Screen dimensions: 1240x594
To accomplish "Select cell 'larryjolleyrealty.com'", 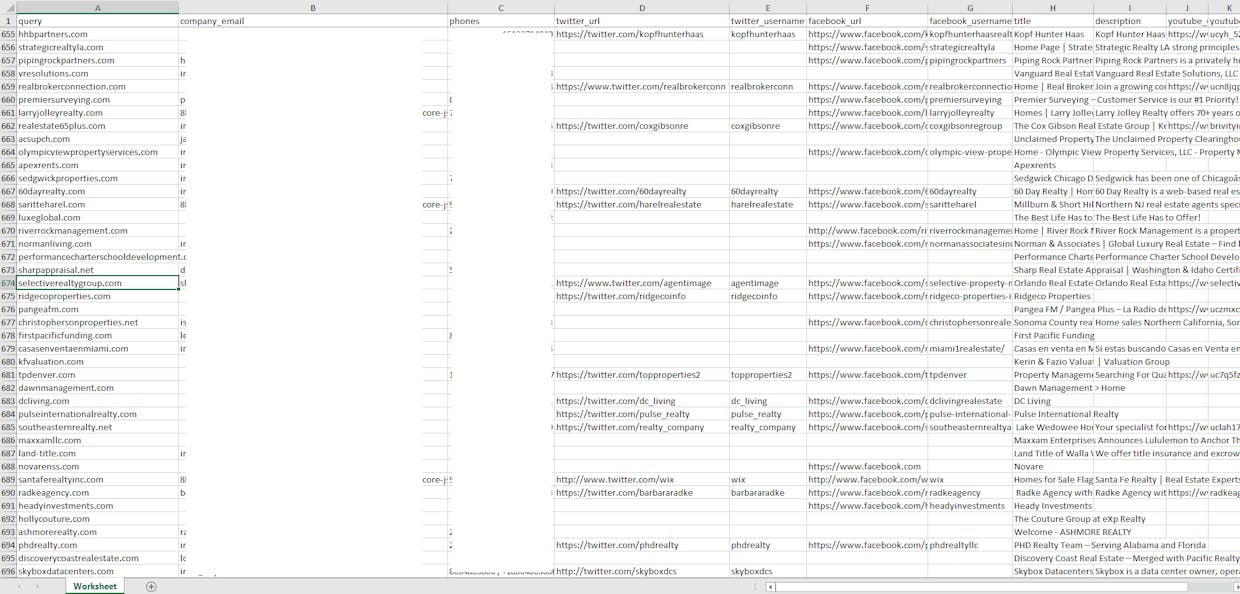I will [x=97, y=113].
